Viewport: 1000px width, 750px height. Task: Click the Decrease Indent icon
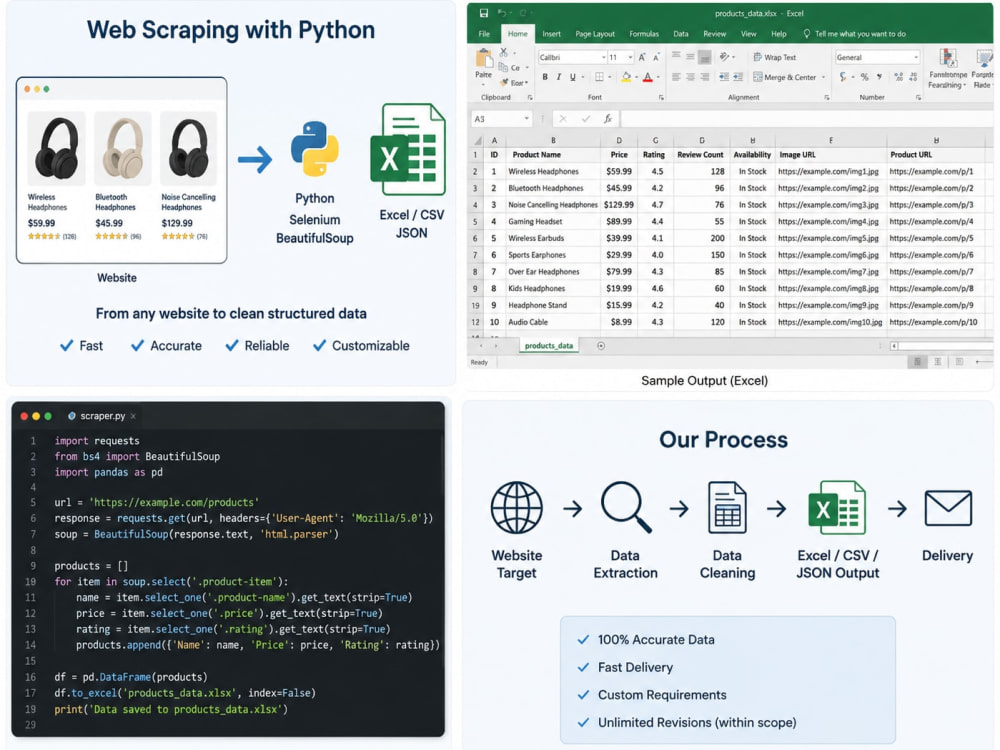pos(724,77)
